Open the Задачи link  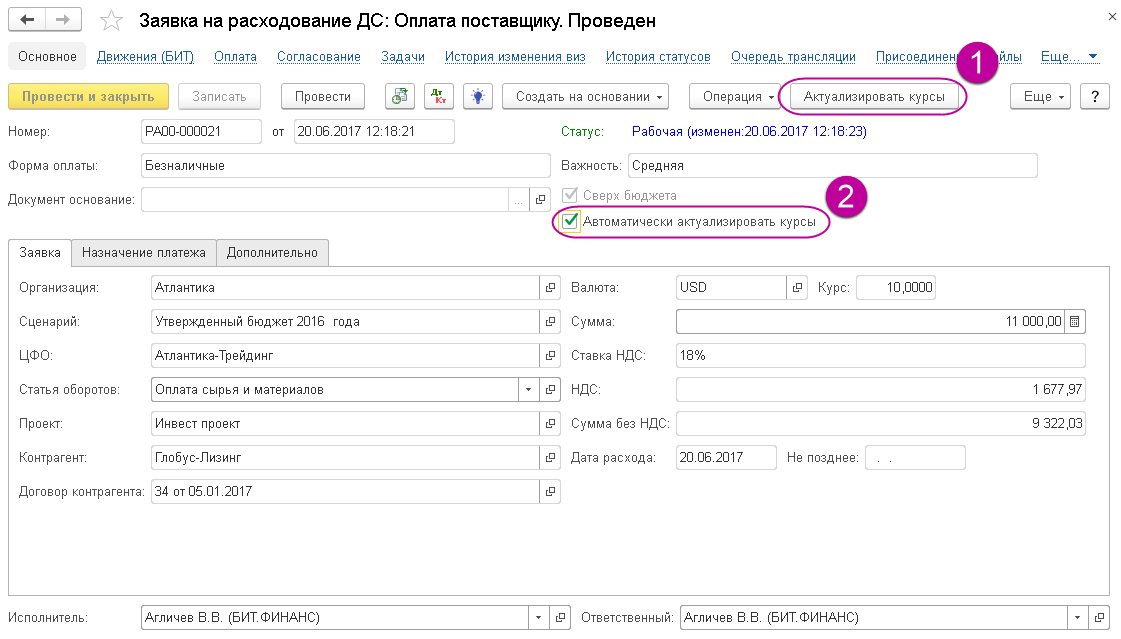coord(403,56)
